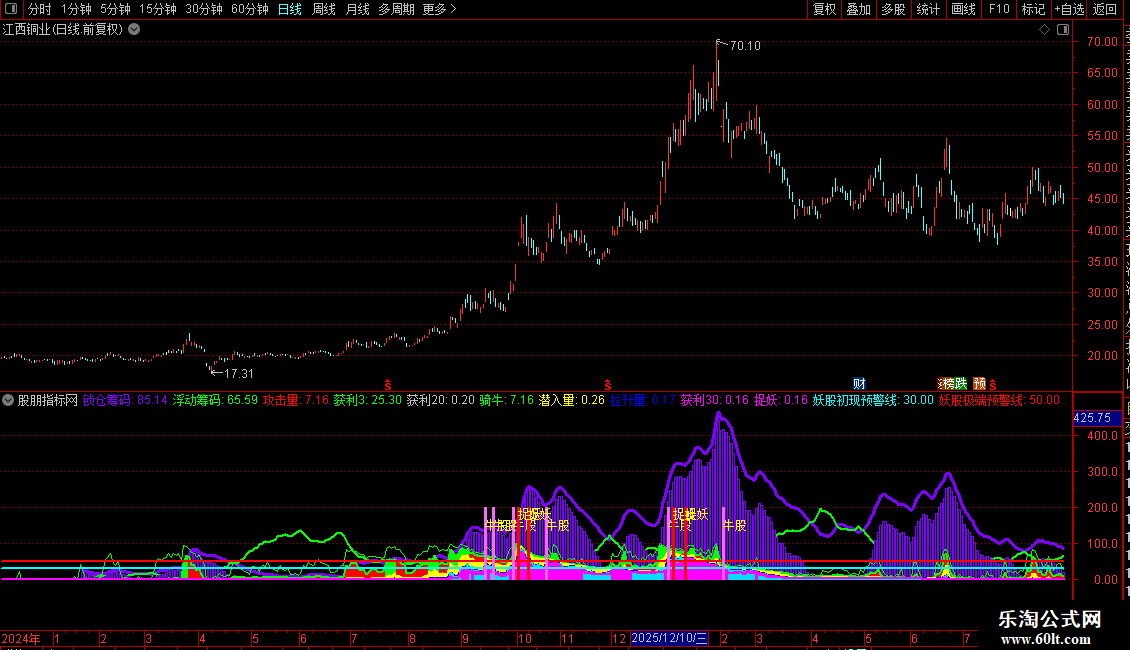Toggle the sidebar panel icon at top-left
Screen dimensions: 1130x650
coord(11,9)
